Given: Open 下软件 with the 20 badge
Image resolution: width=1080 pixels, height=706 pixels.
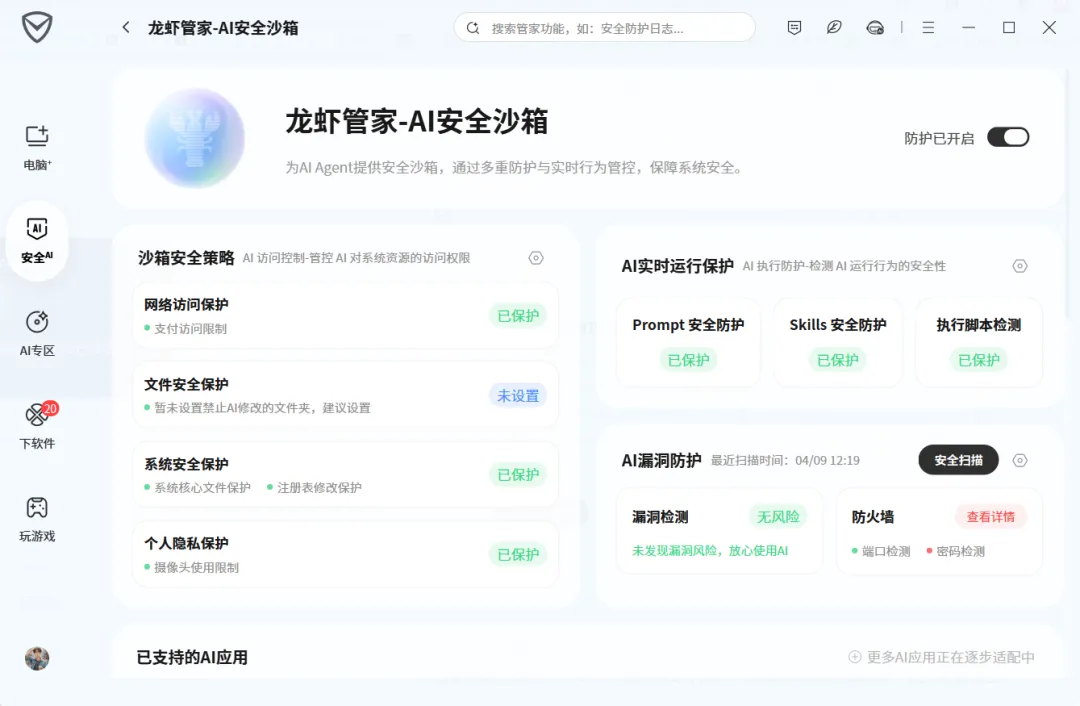Looking at the screenshot, I should click(x=37, y=426).
